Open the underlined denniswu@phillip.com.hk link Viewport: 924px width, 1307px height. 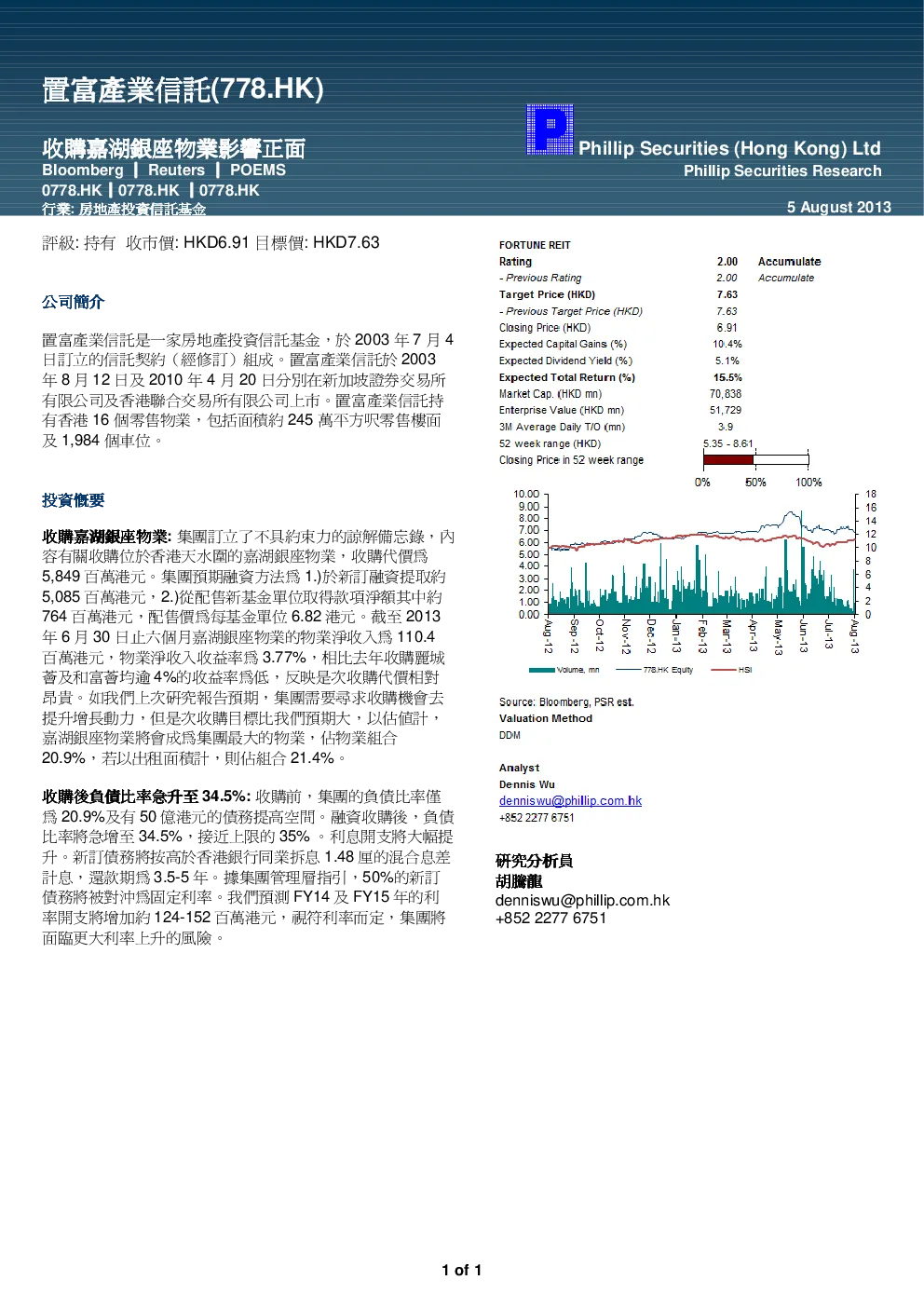[570, 800]
